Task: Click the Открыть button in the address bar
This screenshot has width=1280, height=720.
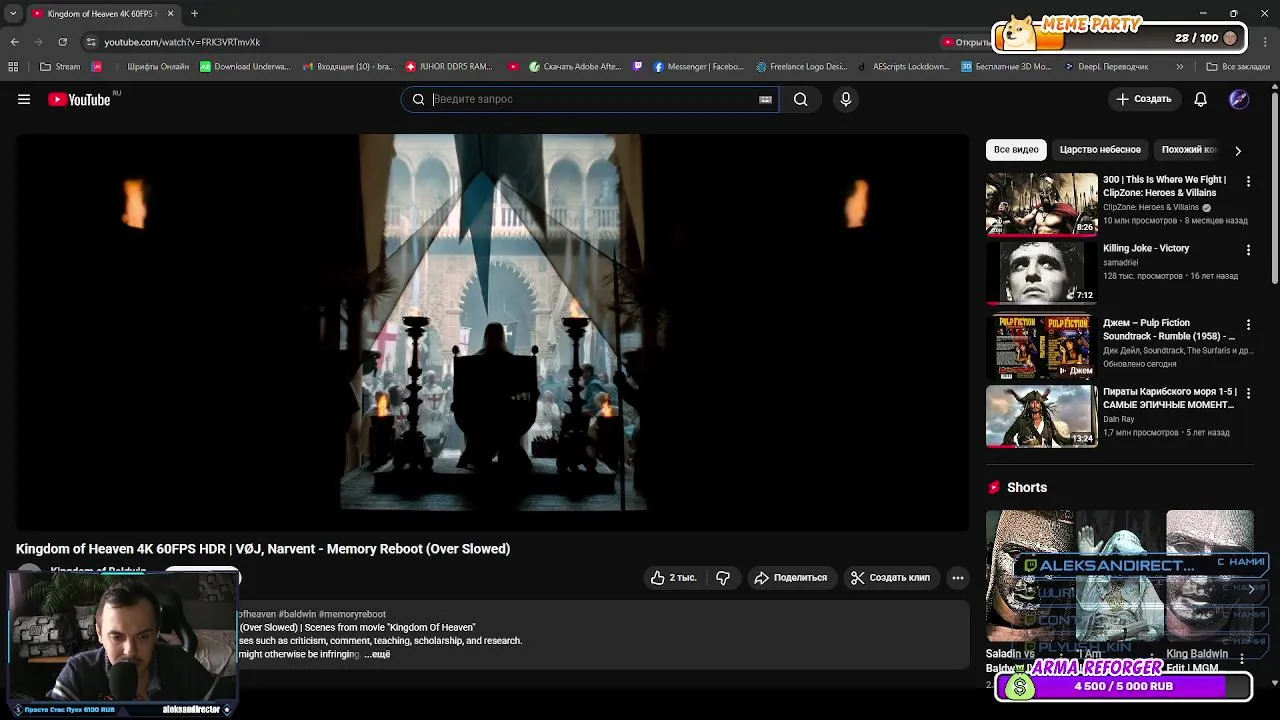Action: pos(966,42)
